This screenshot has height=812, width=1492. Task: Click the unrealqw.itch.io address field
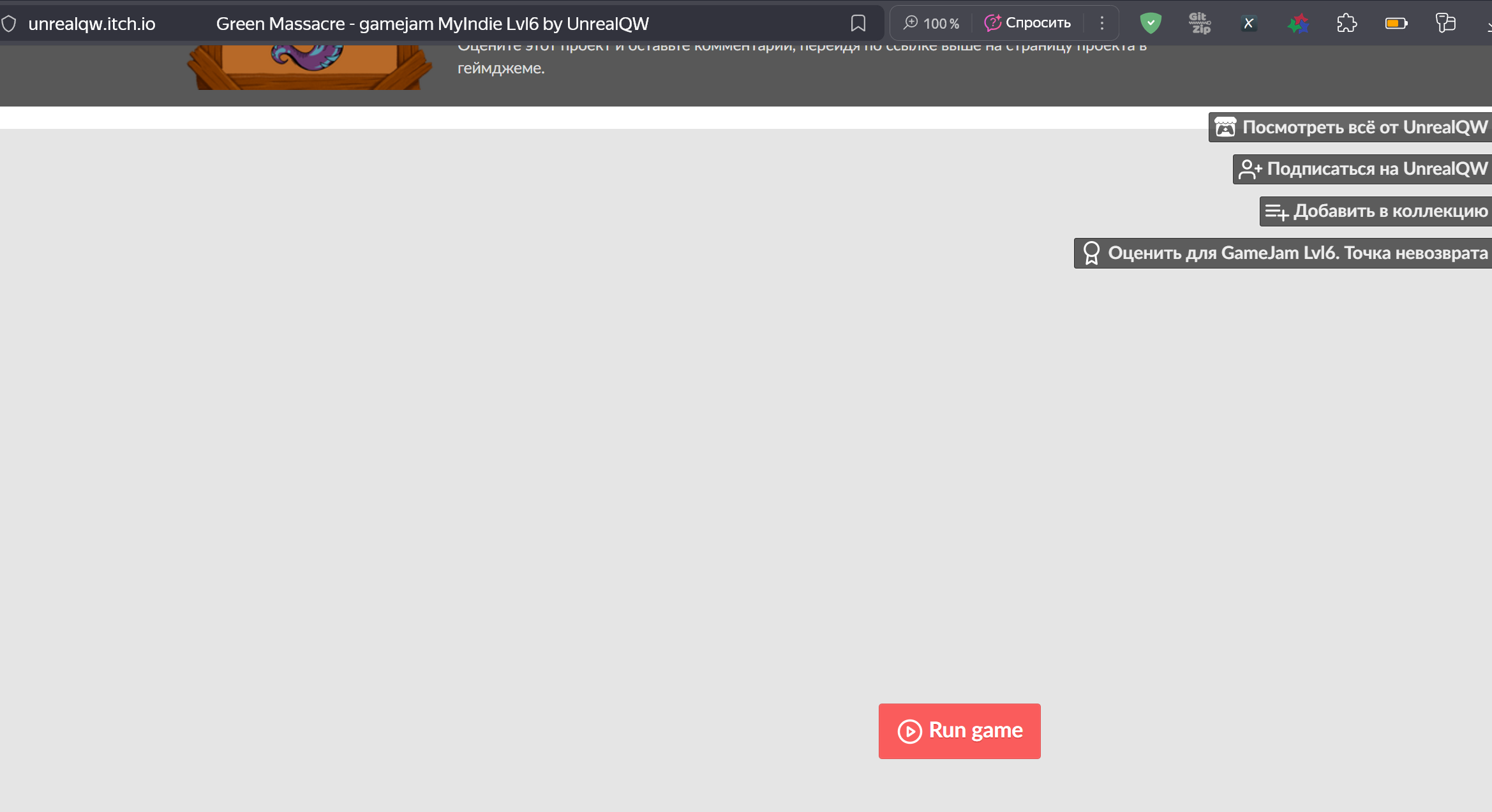click(x=92, y=24)
